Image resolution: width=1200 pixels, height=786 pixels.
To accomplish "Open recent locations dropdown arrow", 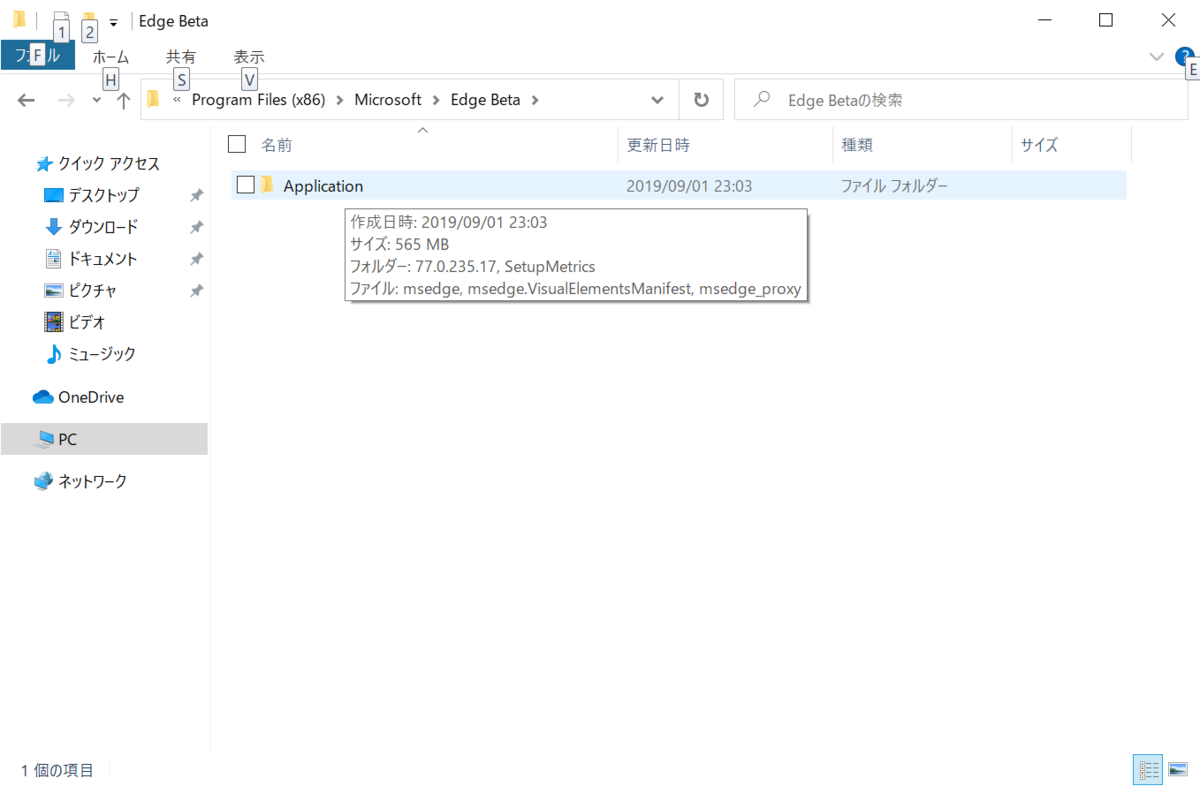I will (x=96, y=100).
